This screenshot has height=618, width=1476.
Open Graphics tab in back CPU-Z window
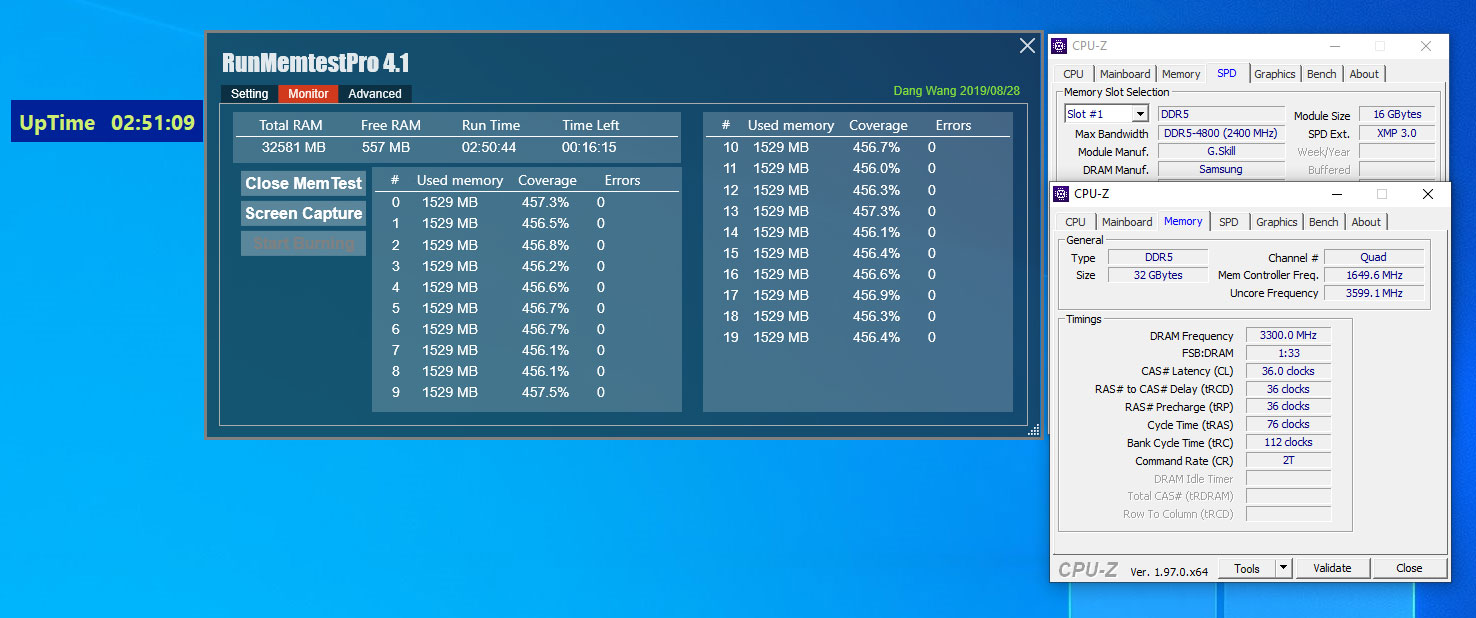point(1274,74)
